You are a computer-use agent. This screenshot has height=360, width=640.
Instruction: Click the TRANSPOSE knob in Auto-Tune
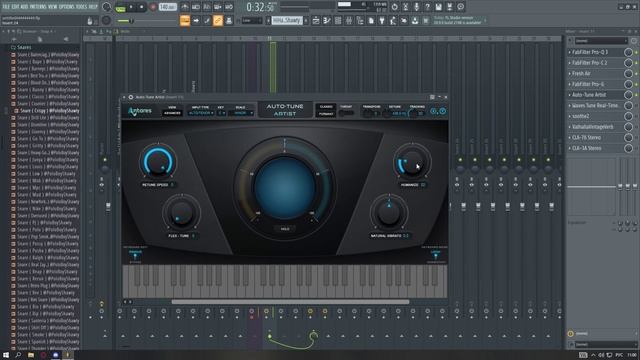pyautogui.click(x=368, y=113)
